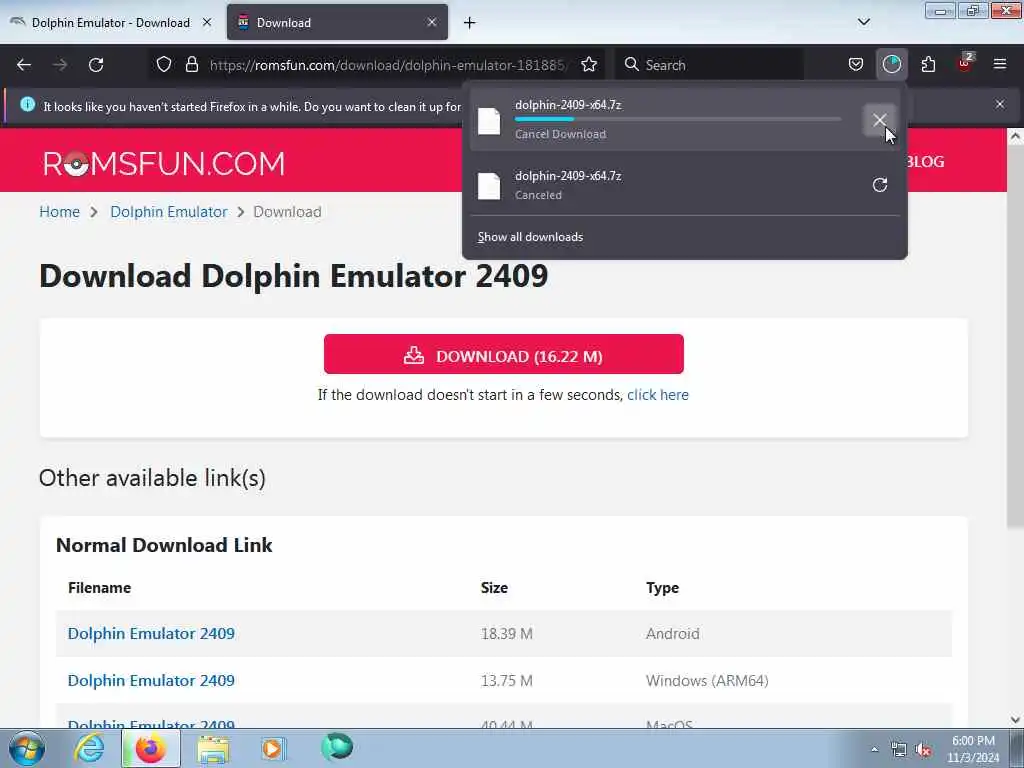Screen dimensions: 1024x768
Task: Click Show all downloads
Action: coord(530,237)
